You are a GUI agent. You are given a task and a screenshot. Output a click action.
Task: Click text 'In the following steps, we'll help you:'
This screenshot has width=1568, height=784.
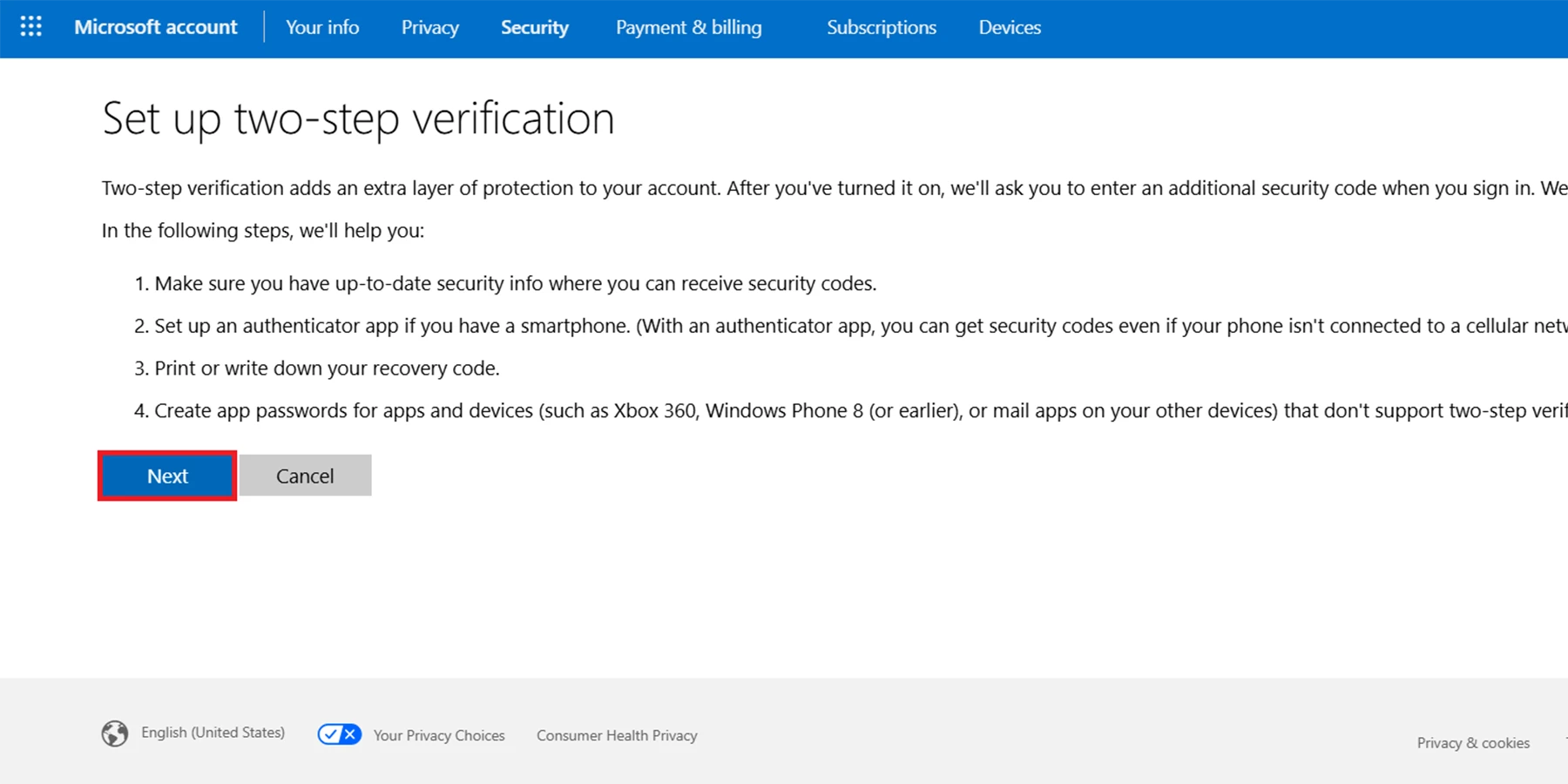click(263, 231)
